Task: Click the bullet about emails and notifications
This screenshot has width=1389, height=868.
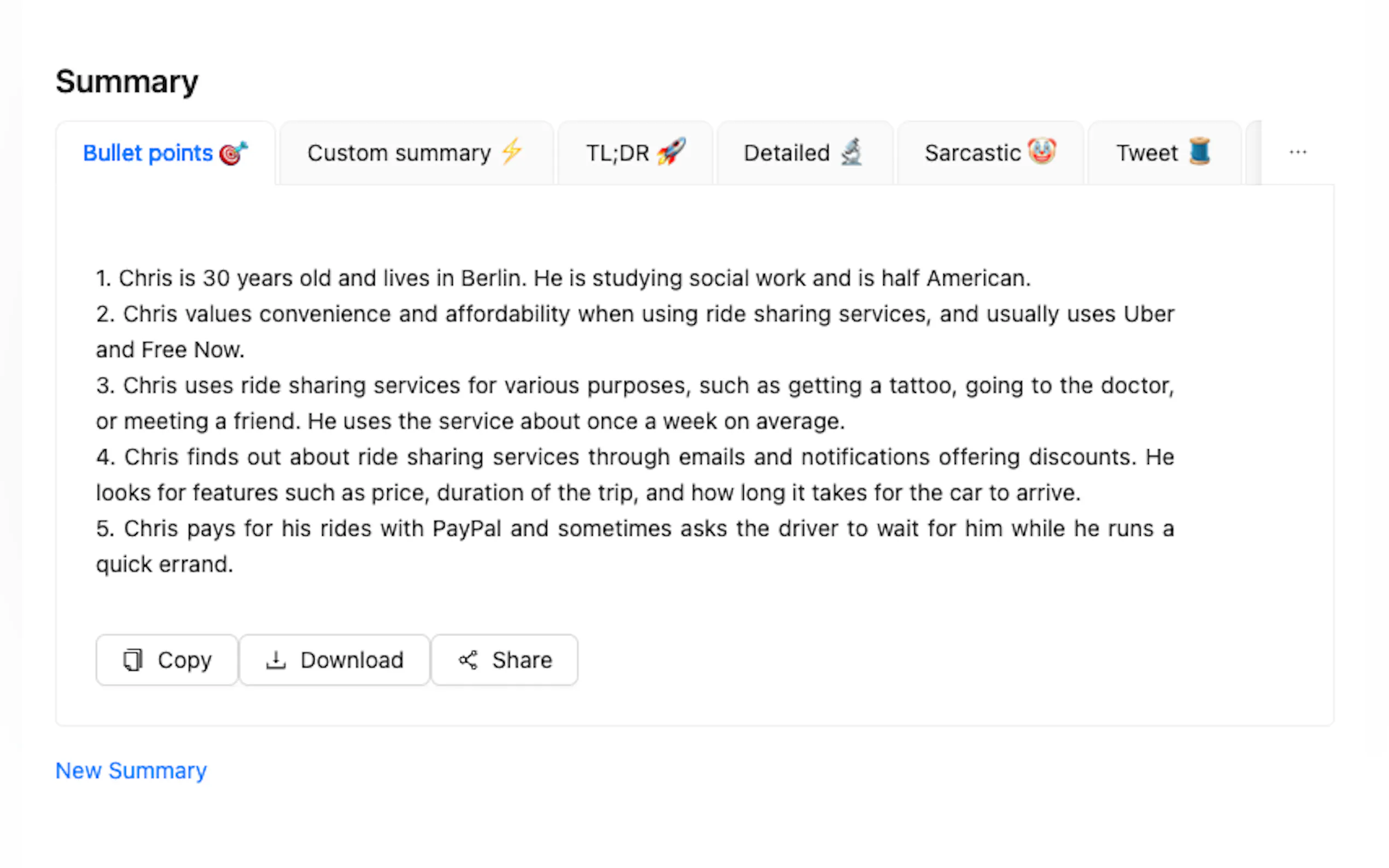Action: (x=634, y=458)
